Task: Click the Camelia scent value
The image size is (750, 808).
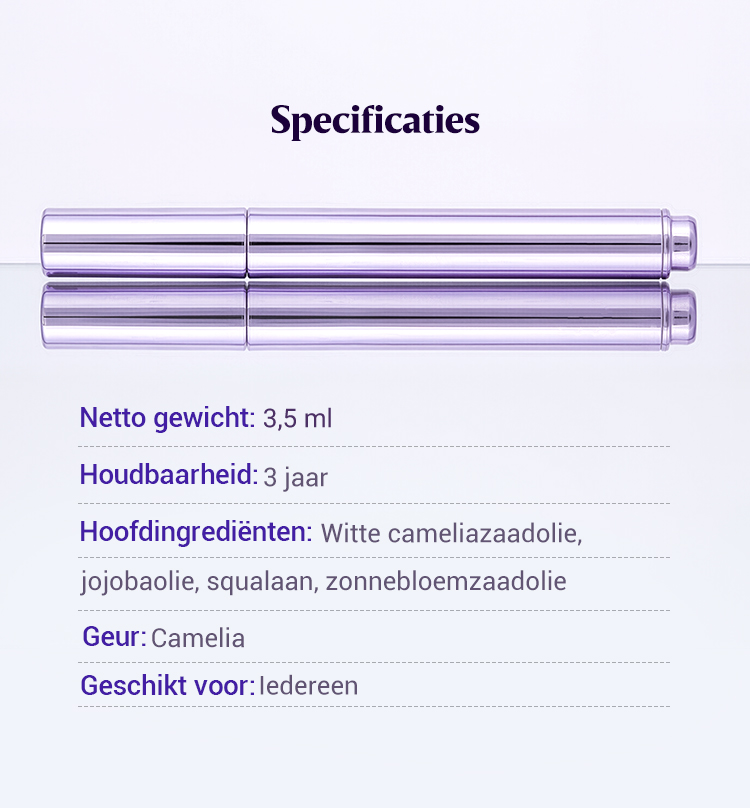Action: coord(198,638)
